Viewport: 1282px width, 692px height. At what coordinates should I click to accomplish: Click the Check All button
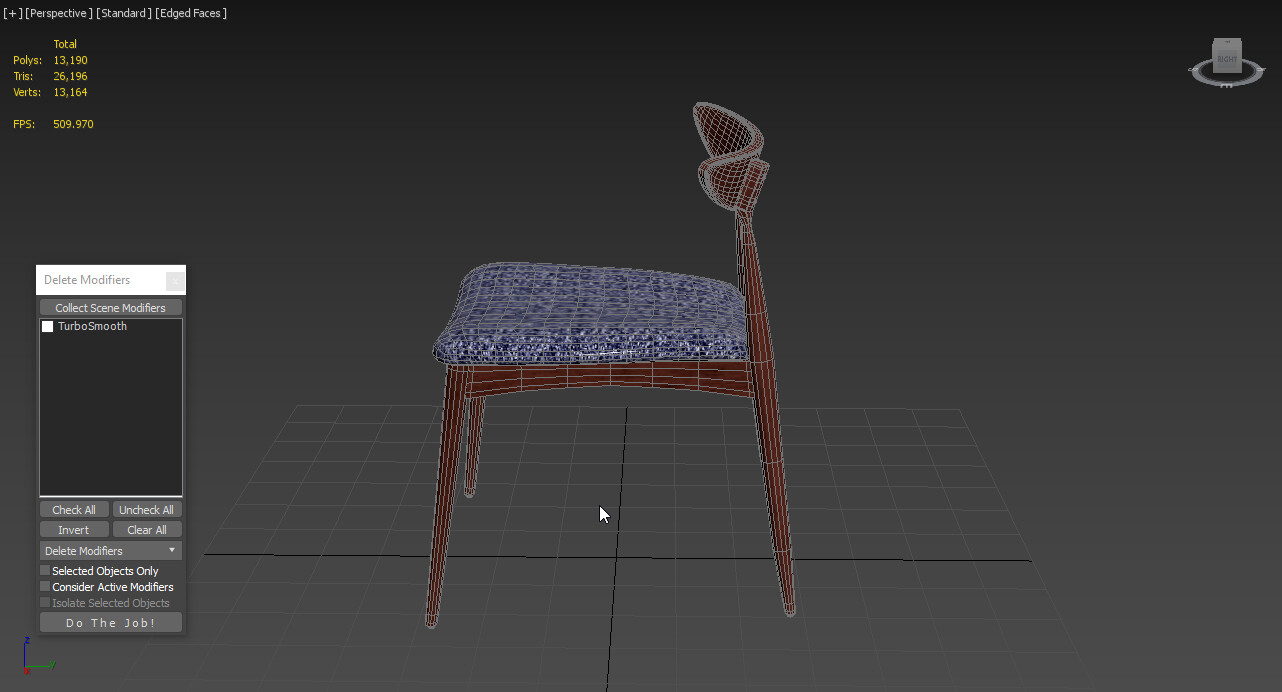click(x=73, y=509)
